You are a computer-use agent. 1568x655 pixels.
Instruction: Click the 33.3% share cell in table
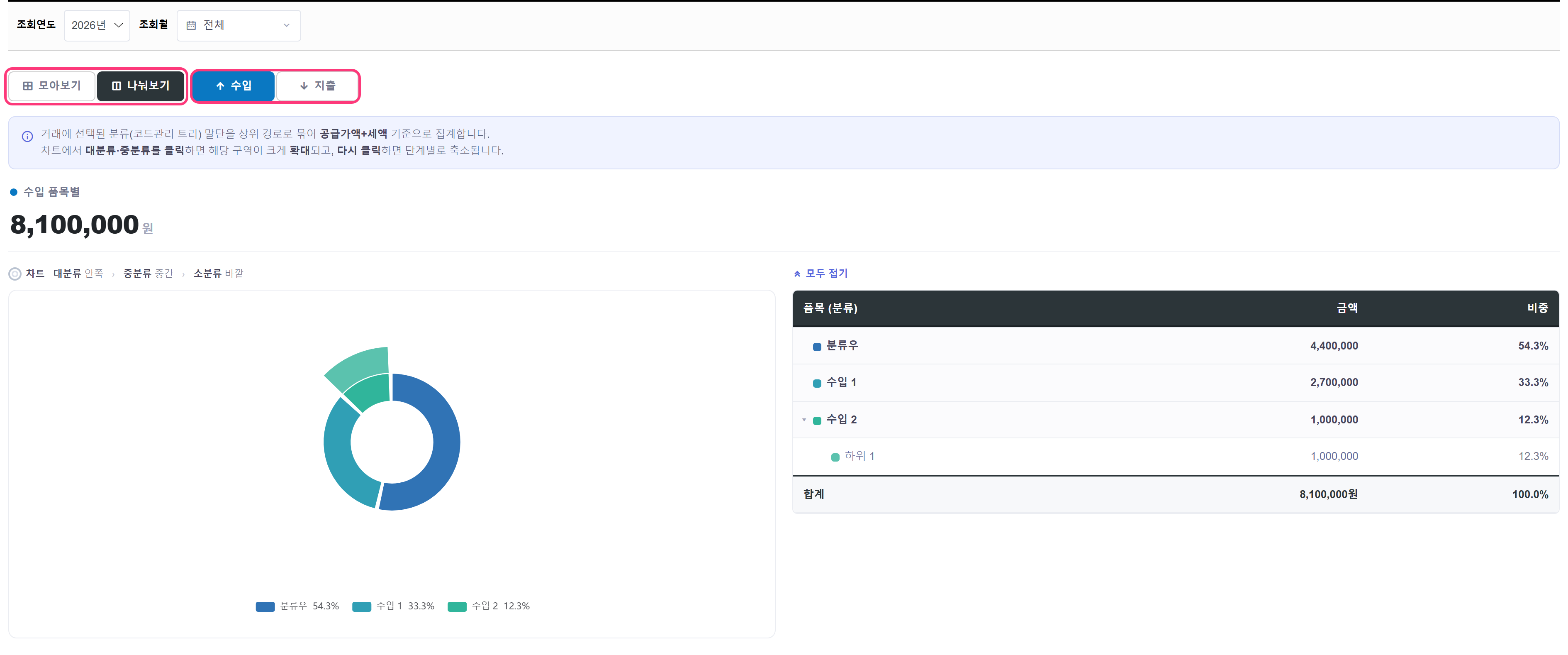[1533, 382]
